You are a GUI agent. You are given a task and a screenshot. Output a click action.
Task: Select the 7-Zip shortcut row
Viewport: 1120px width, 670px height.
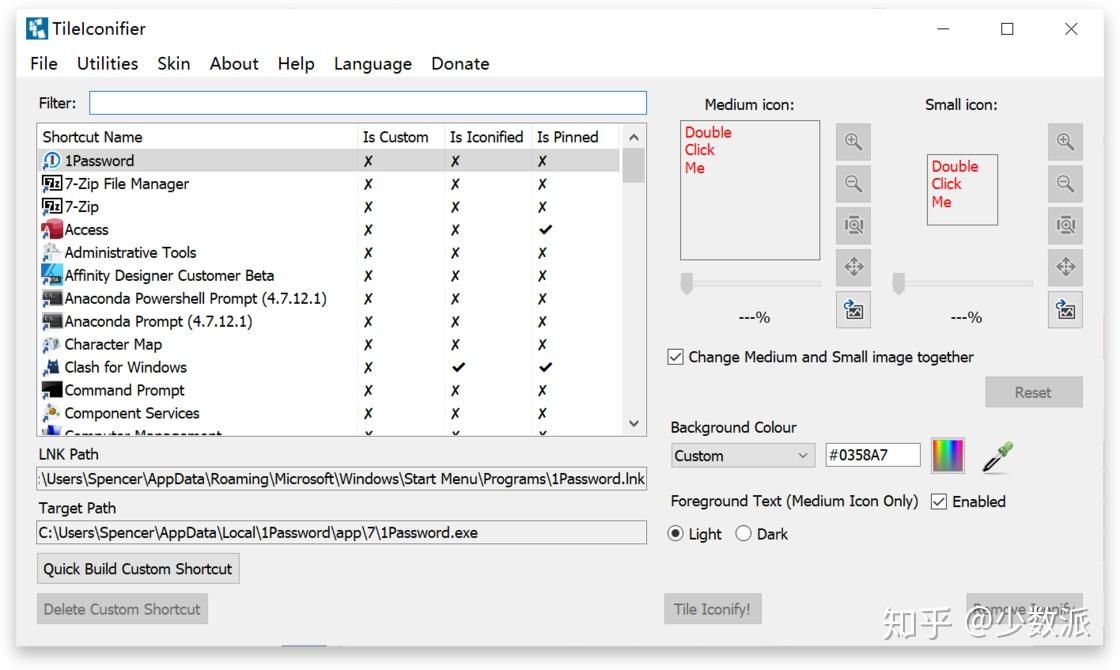point(329,206)
